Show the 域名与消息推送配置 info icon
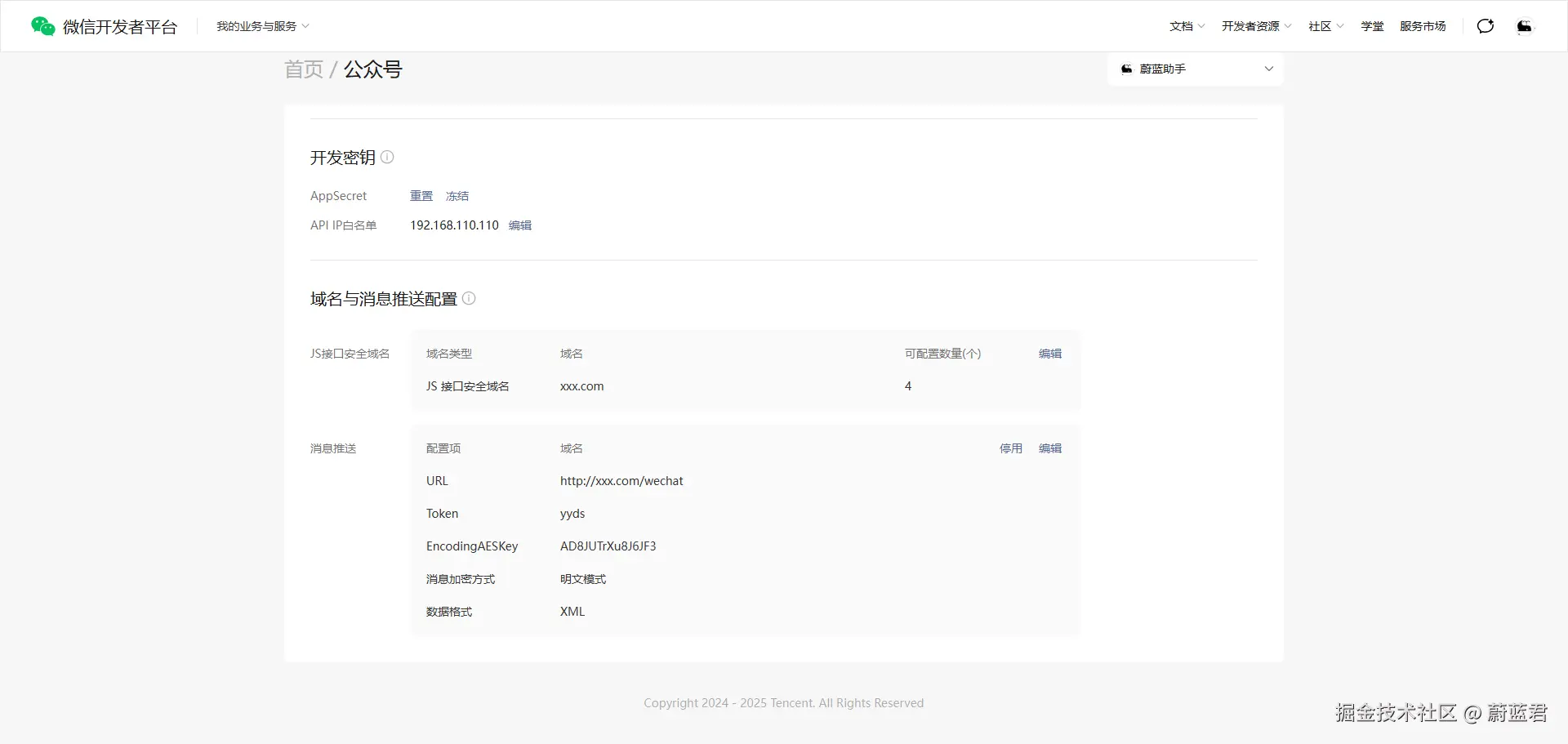The height and width of the screenshot is (744, 1568). tap(469, 298)
